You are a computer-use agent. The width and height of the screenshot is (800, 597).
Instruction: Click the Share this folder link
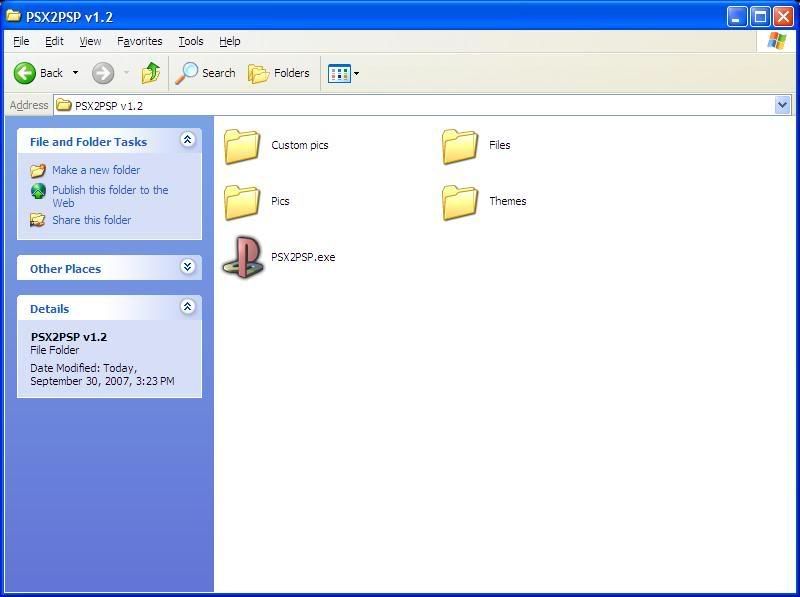92,220
